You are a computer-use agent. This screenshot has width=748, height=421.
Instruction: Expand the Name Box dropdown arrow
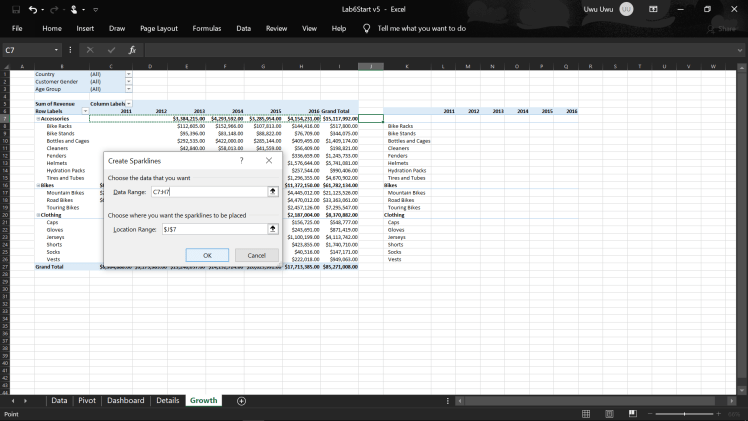57,49
